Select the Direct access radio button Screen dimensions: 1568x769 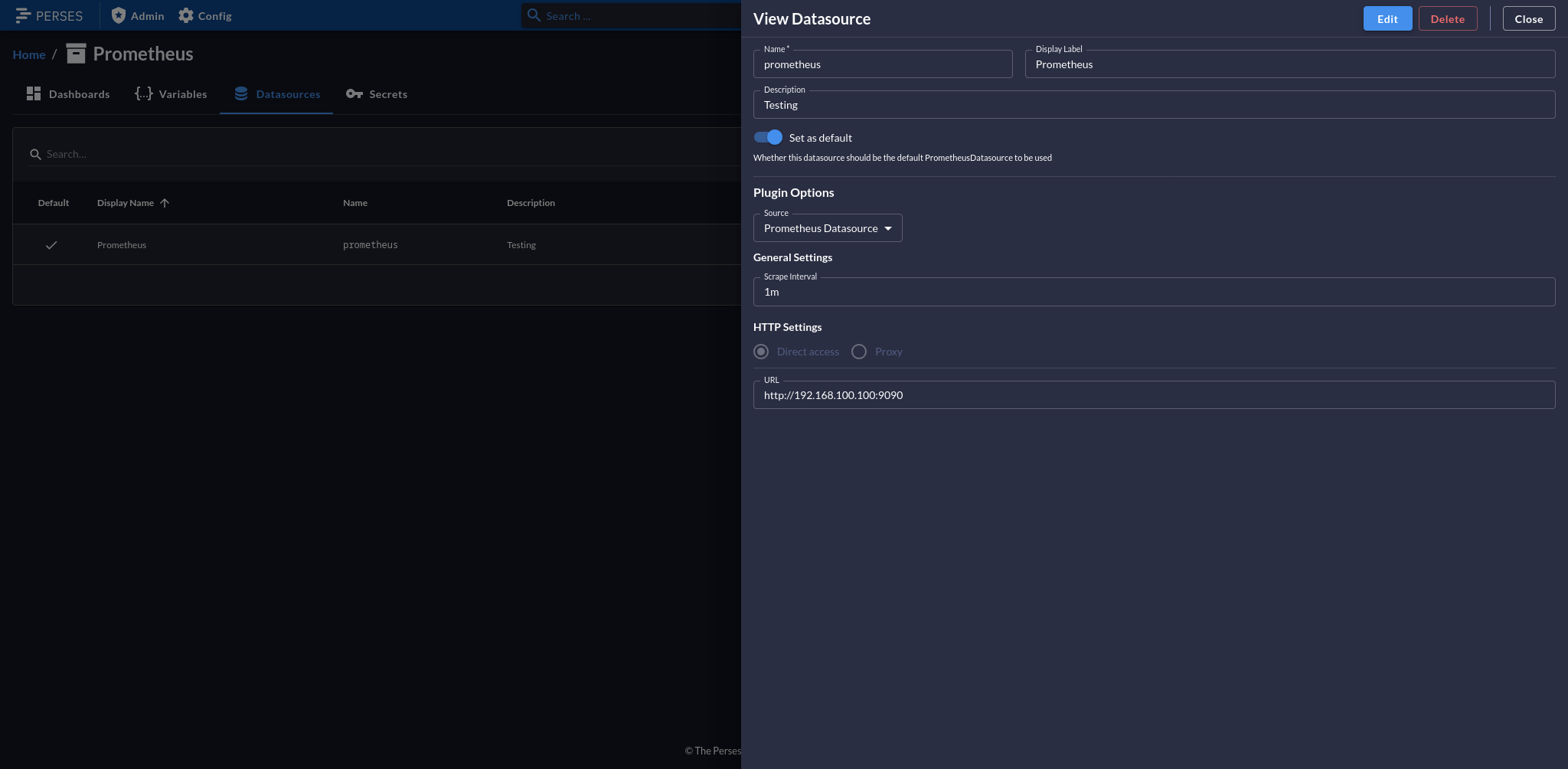tap(761, 352)
